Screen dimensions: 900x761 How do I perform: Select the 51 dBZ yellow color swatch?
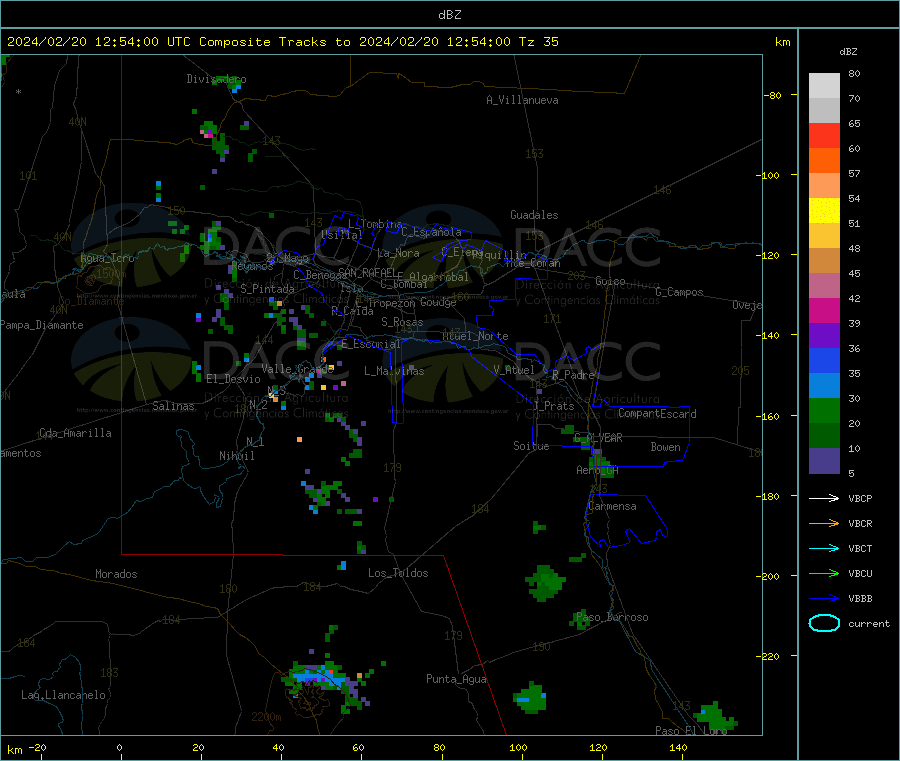(x=824, y=211)
